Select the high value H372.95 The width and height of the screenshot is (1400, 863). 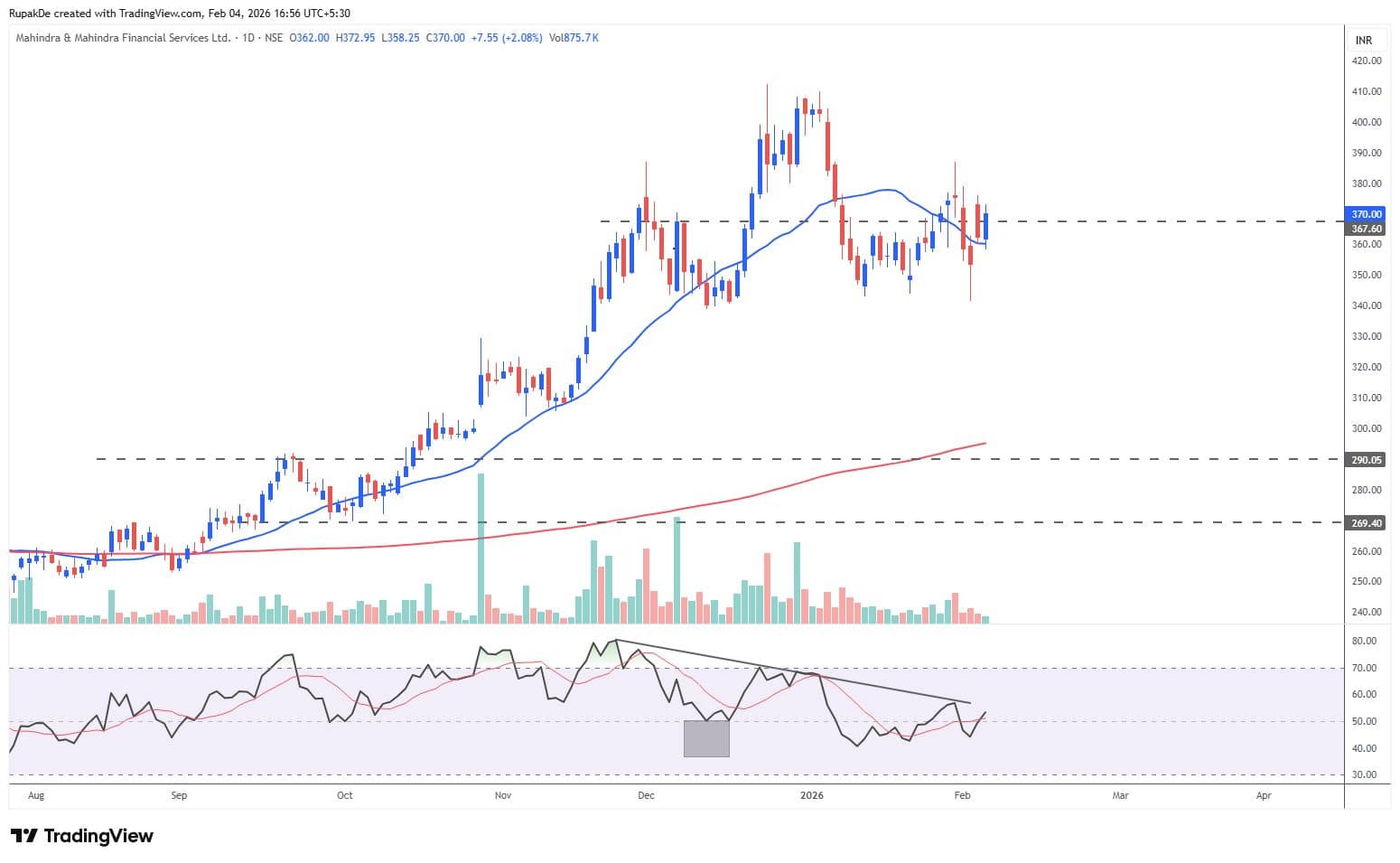(355, 38)
